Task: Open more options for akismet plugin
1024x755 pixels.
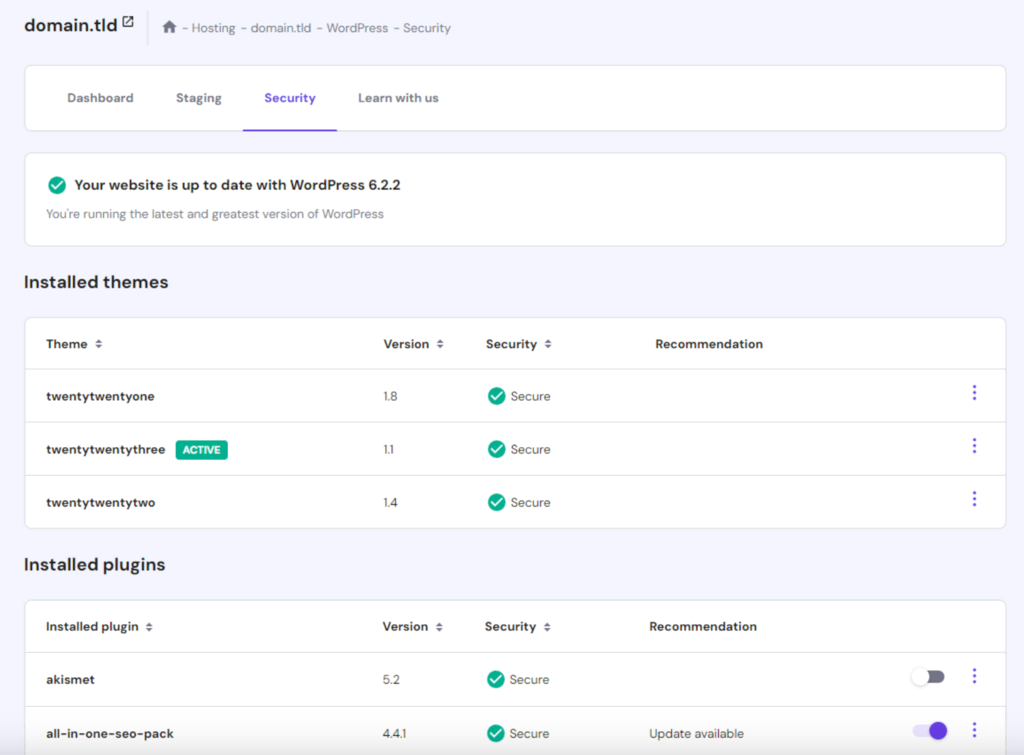Action: [974, 677]
